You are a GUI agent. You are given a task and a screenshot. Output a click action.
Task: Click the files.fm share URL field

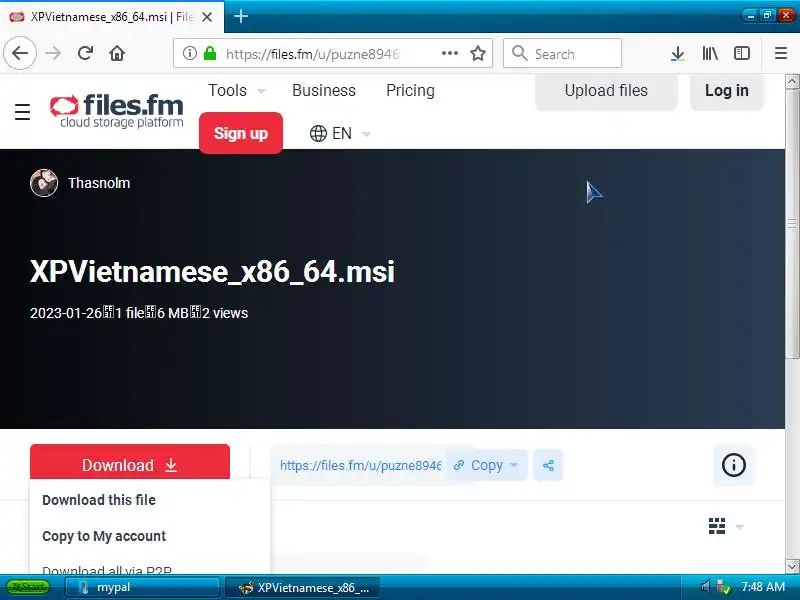point(360,465)
